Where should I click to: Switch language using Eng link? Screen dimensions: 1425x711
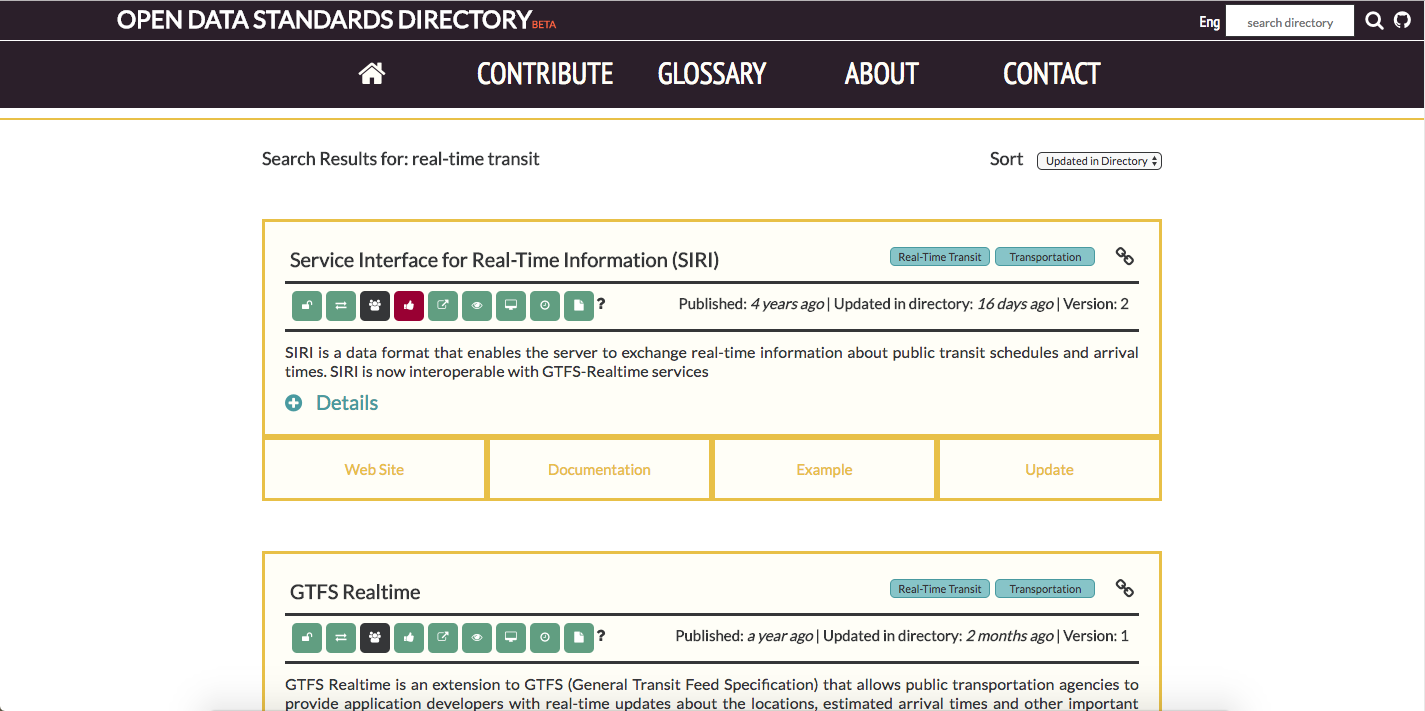(1209, 22)
